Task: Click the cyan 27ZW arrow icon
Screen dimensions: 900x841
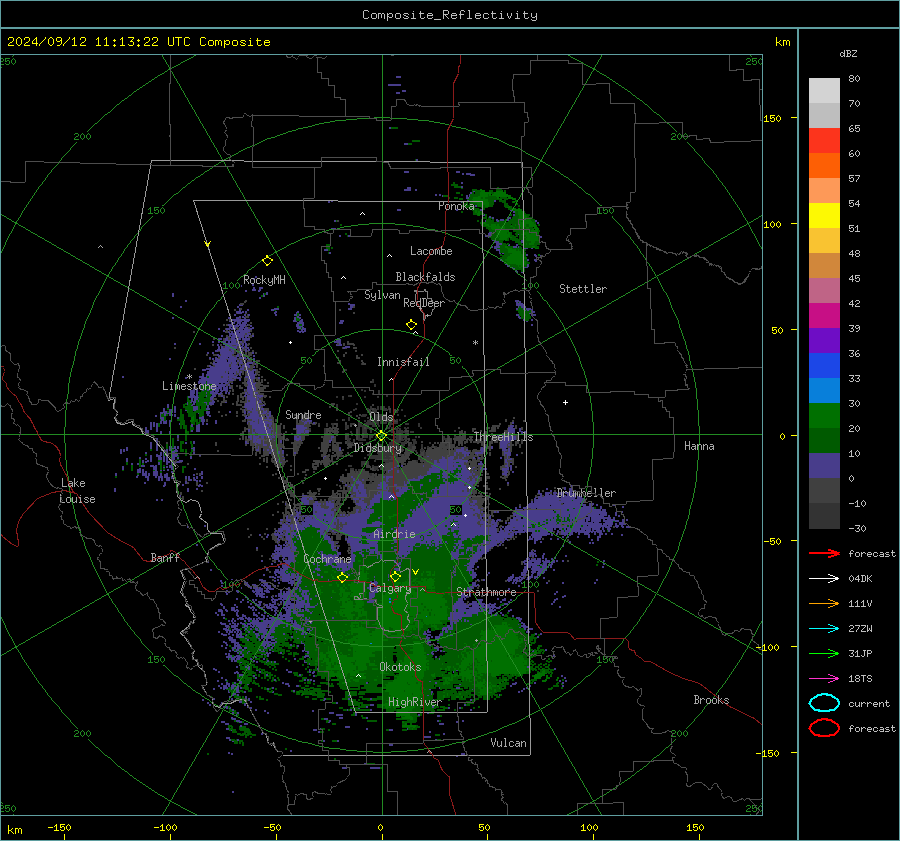Action: (824, 628)
